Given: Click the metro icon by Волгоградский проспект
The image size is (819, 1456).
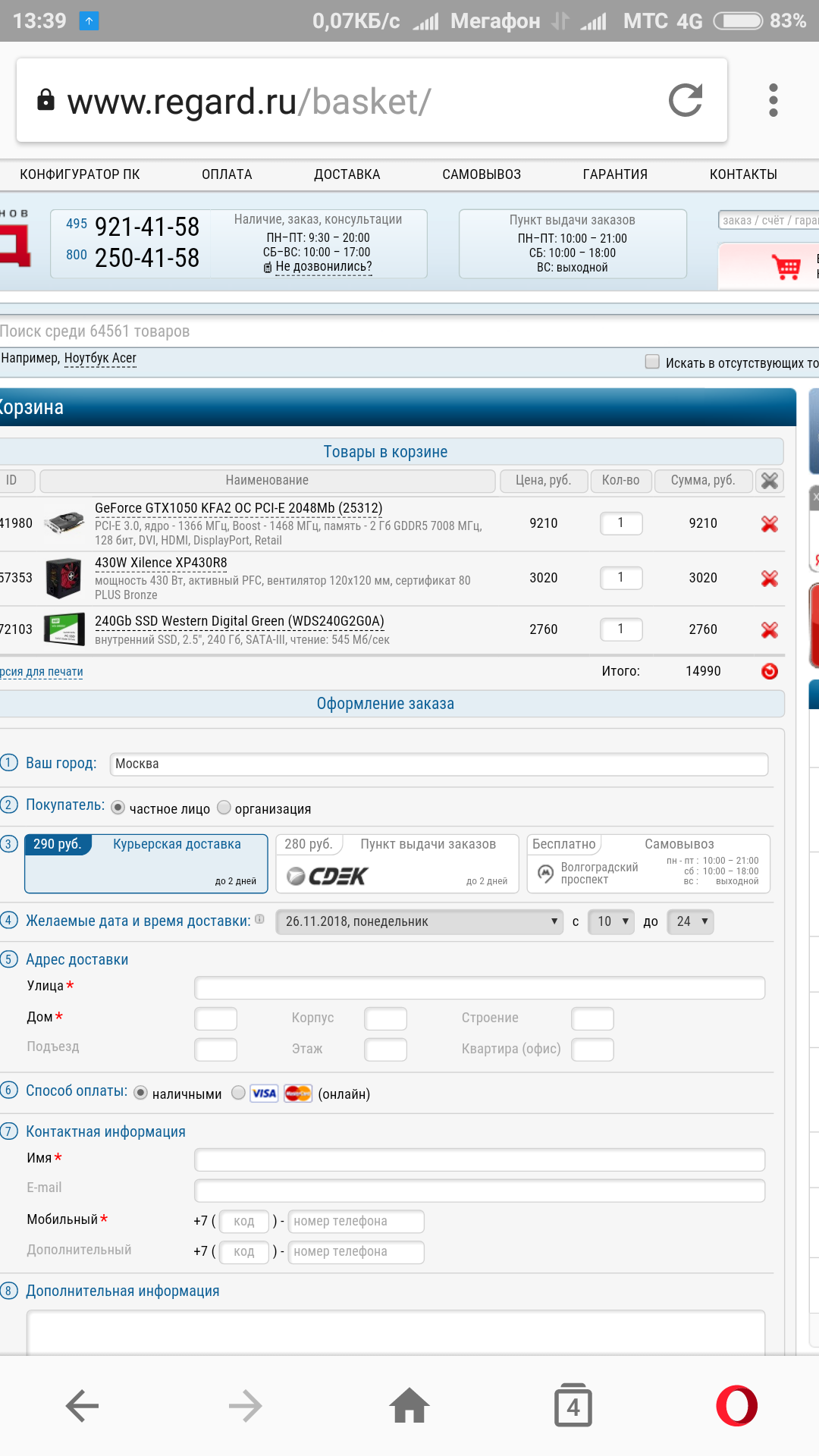Looking at the screenshot, I should 545,873.
